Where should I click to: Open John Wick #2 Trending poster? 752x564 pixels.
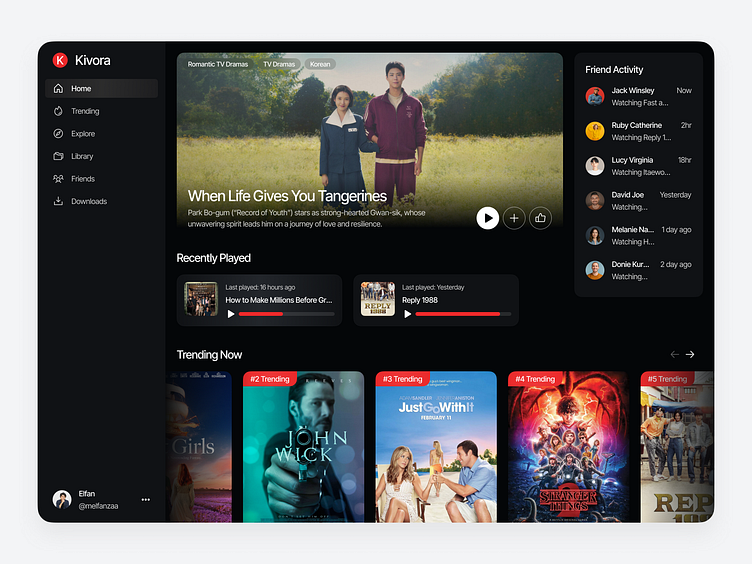[x=304, y=447]
